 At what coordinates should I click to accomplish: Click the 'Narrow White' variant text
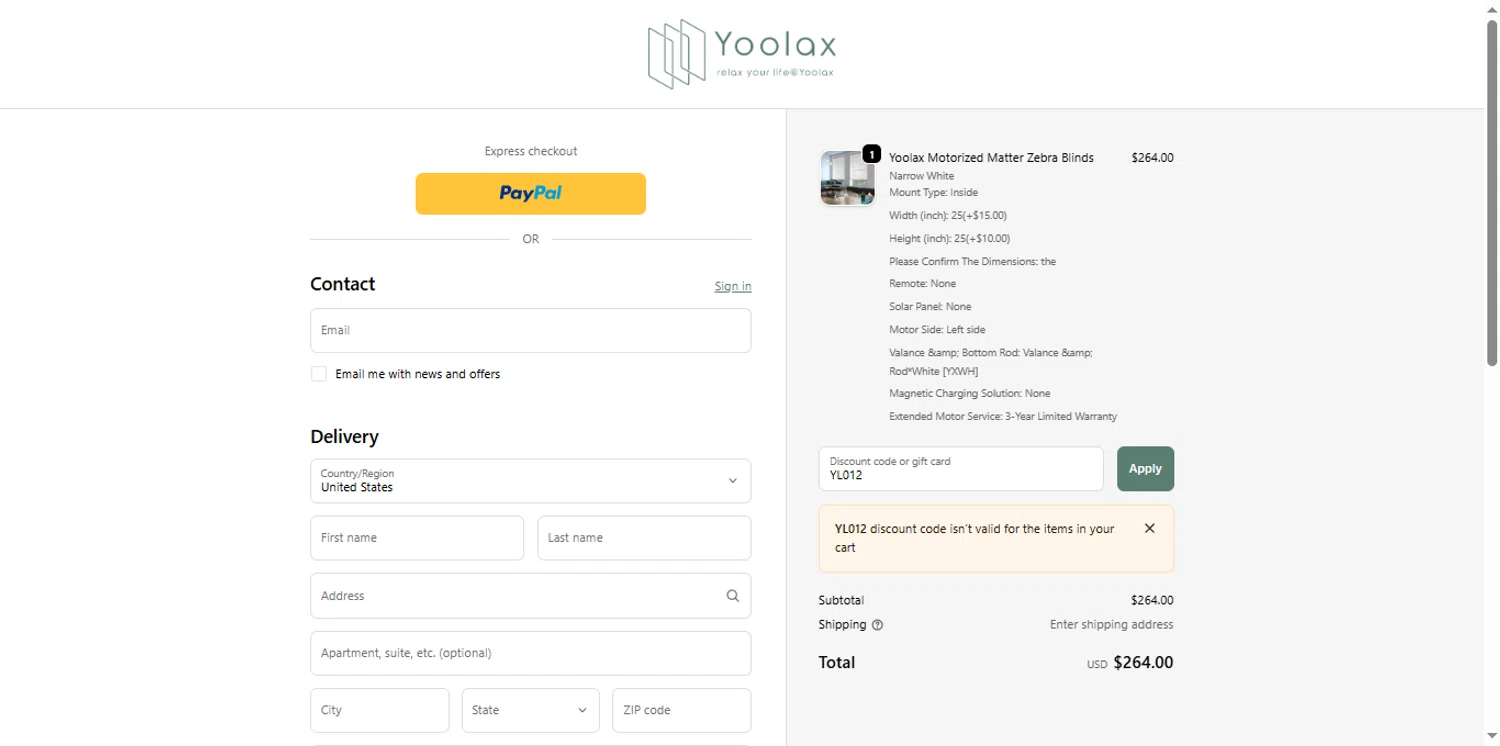coord(922,176)
